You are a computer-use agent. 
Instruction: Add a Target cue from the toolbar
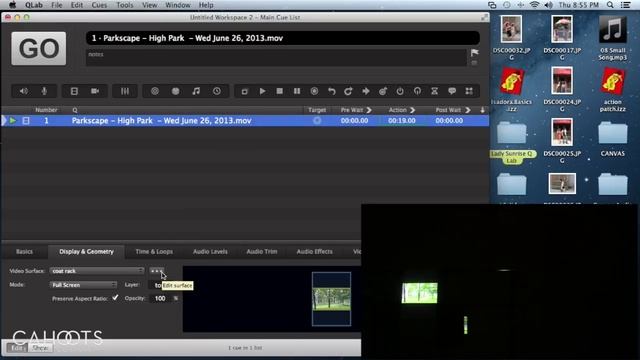[x=383, y=91]
